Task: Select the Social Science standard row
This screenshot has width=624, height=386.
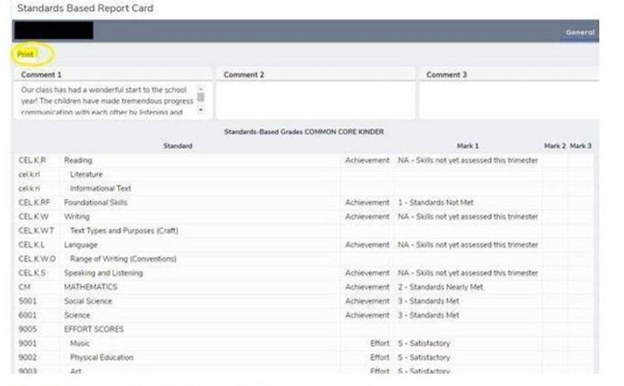Action: (x=304, y=301)
